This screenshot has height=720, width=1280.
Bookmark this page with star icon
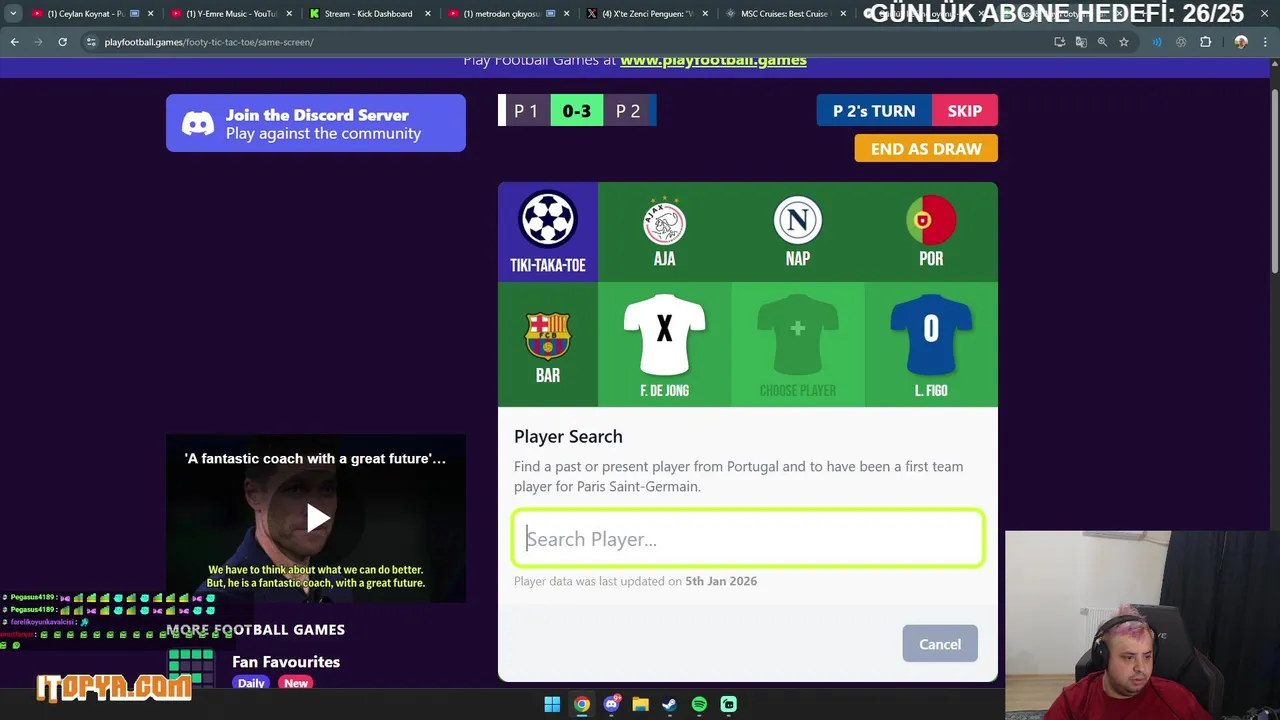tap(1124, 42)
